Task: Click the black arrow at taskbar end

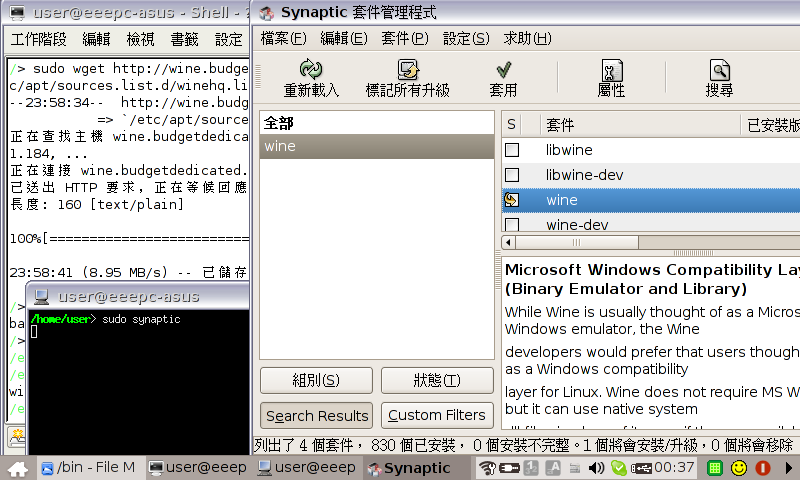Action: [x=788, y=468]
